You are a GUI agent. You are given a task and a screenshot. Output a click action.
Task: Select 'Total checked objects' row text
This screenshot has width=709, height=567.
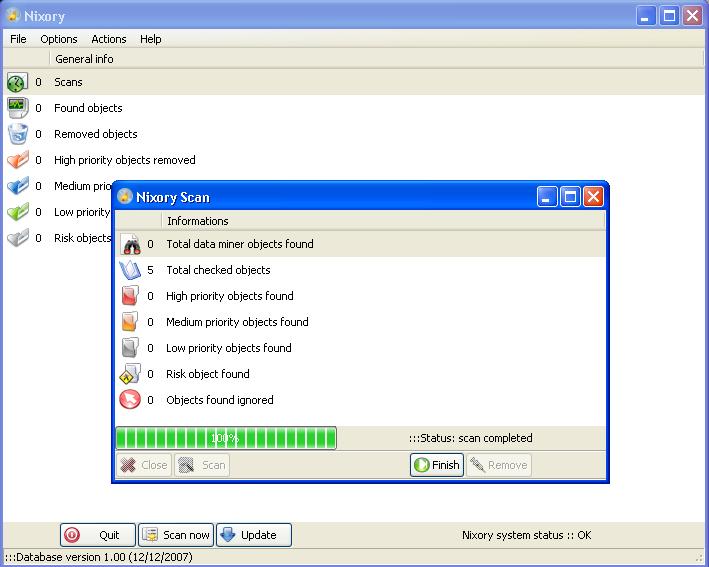(218, 270)
